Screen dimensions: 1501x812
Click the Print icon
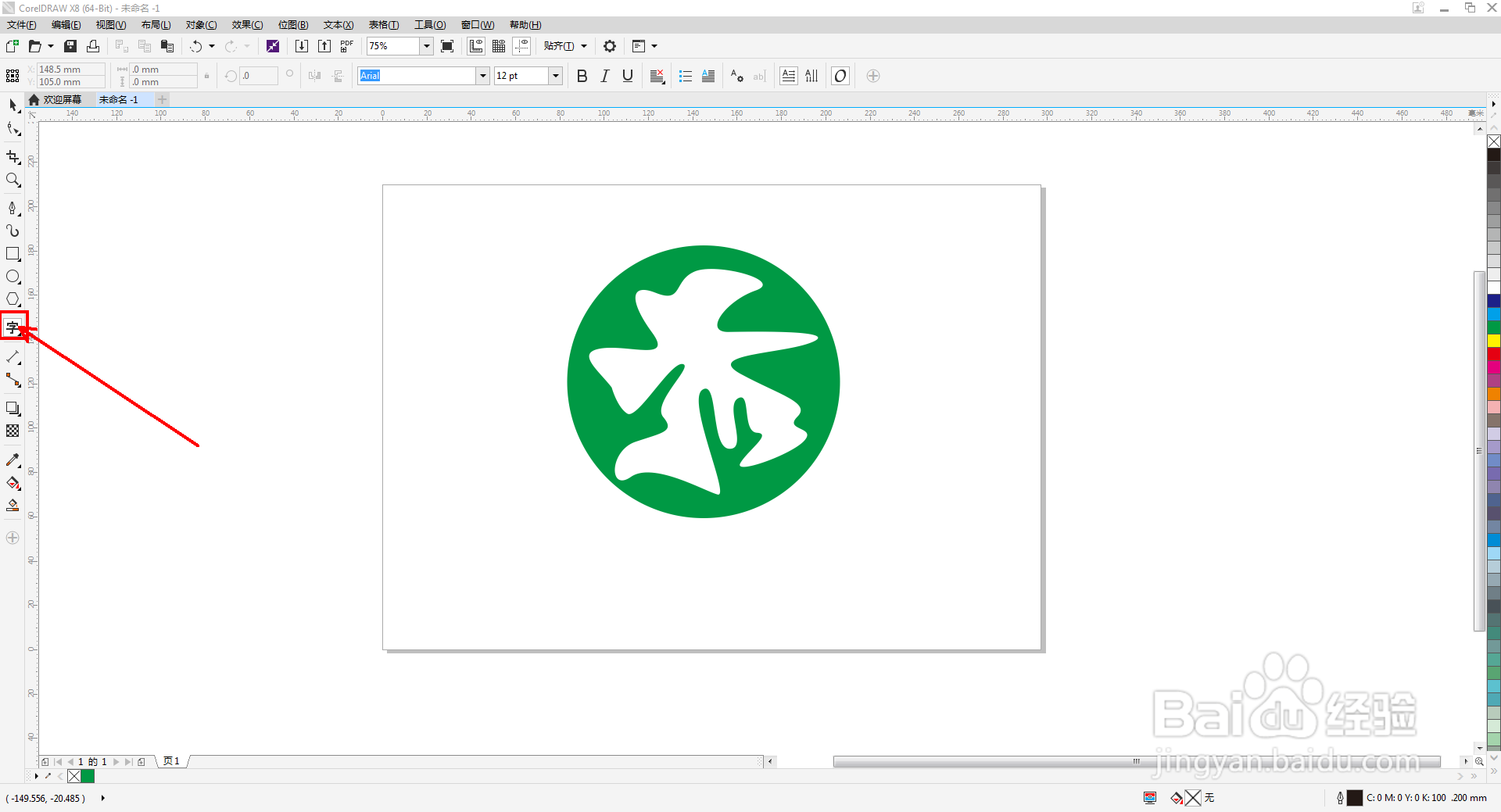pyautogui.click(x=93, y=46)
